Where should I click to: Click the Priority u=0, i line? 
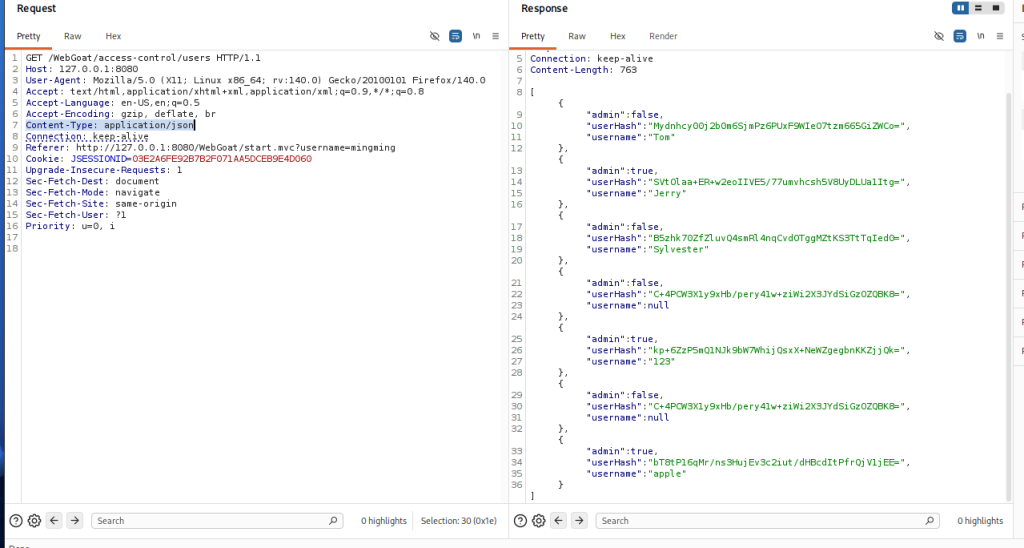(70, 226)
